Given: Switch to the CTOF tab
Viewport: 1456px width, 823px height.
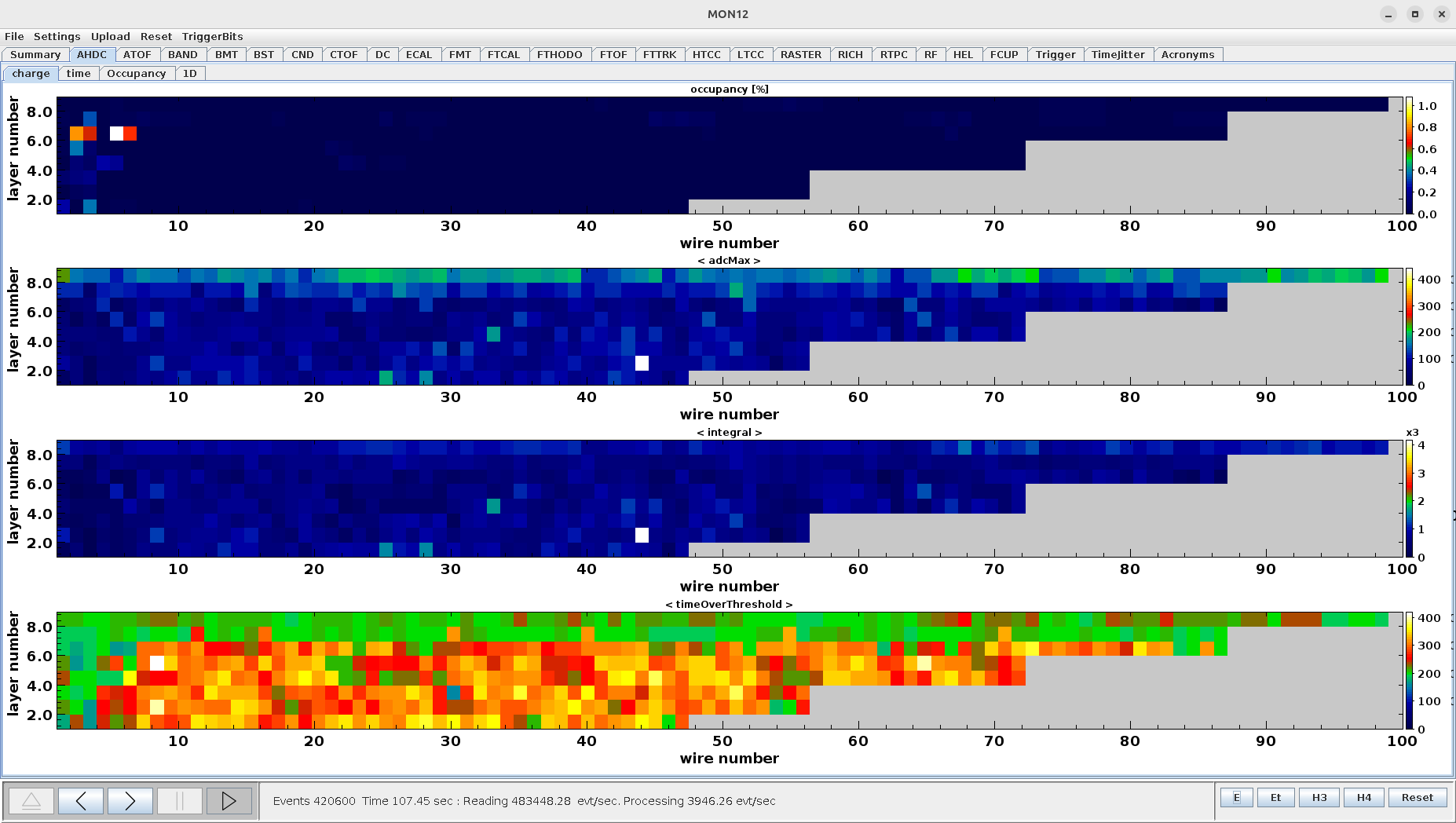Looking at the screenshot, I should 344,54.
